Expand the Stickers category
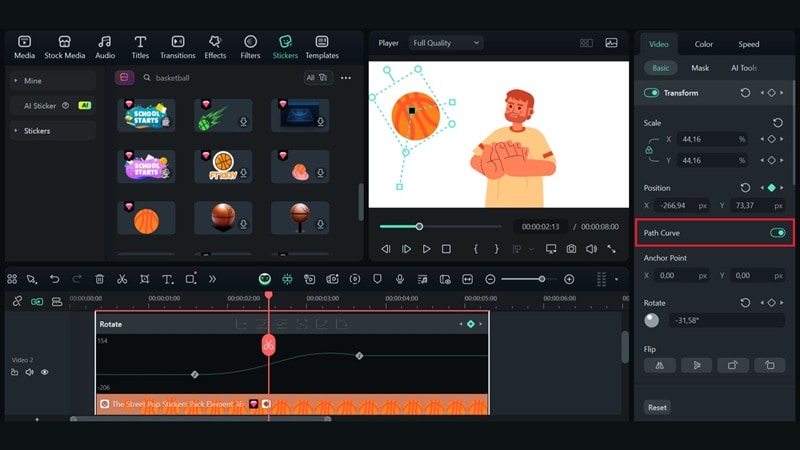Viewport: 800px width, 450px height. pyautogui.click(x=52, y=131)
